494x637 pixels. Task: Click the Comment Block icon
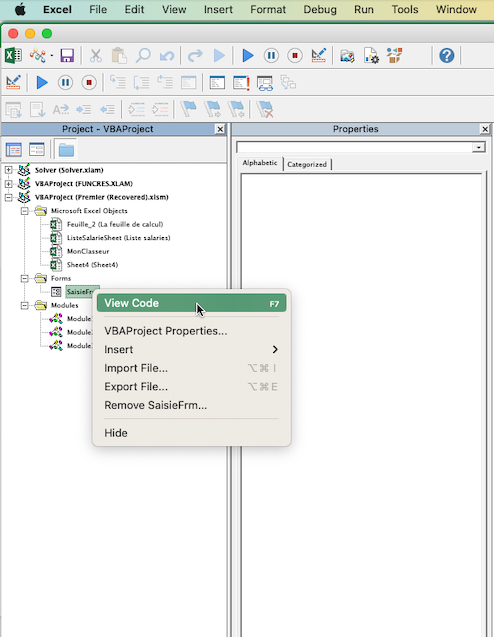[x=136, y=109]
